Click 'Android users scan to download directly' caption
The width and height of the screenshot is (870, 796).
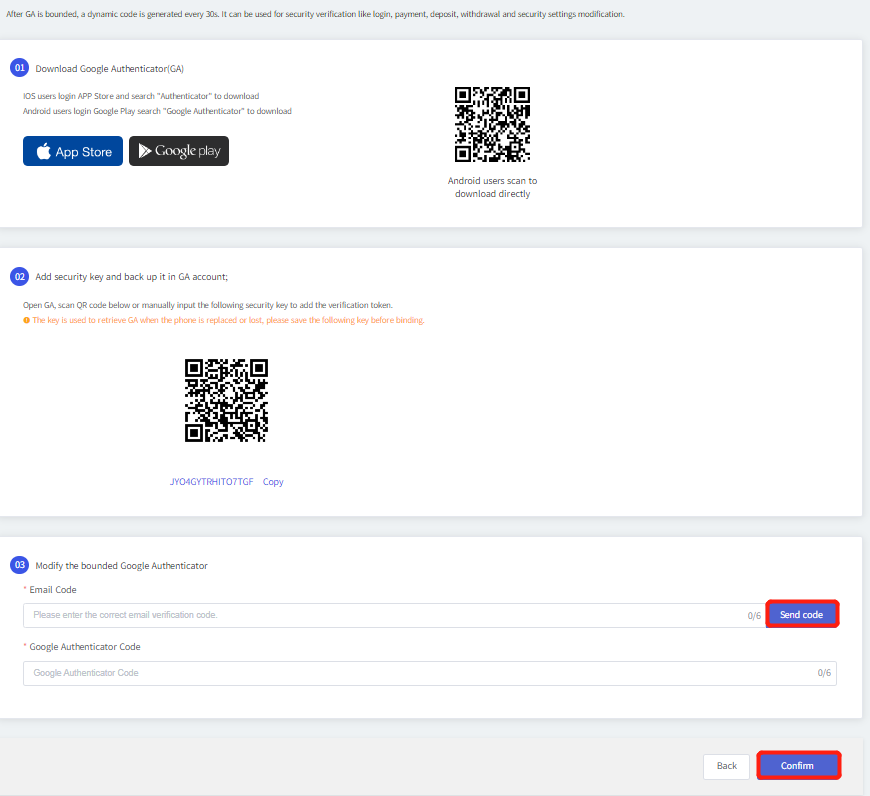(x=492, y=187)
